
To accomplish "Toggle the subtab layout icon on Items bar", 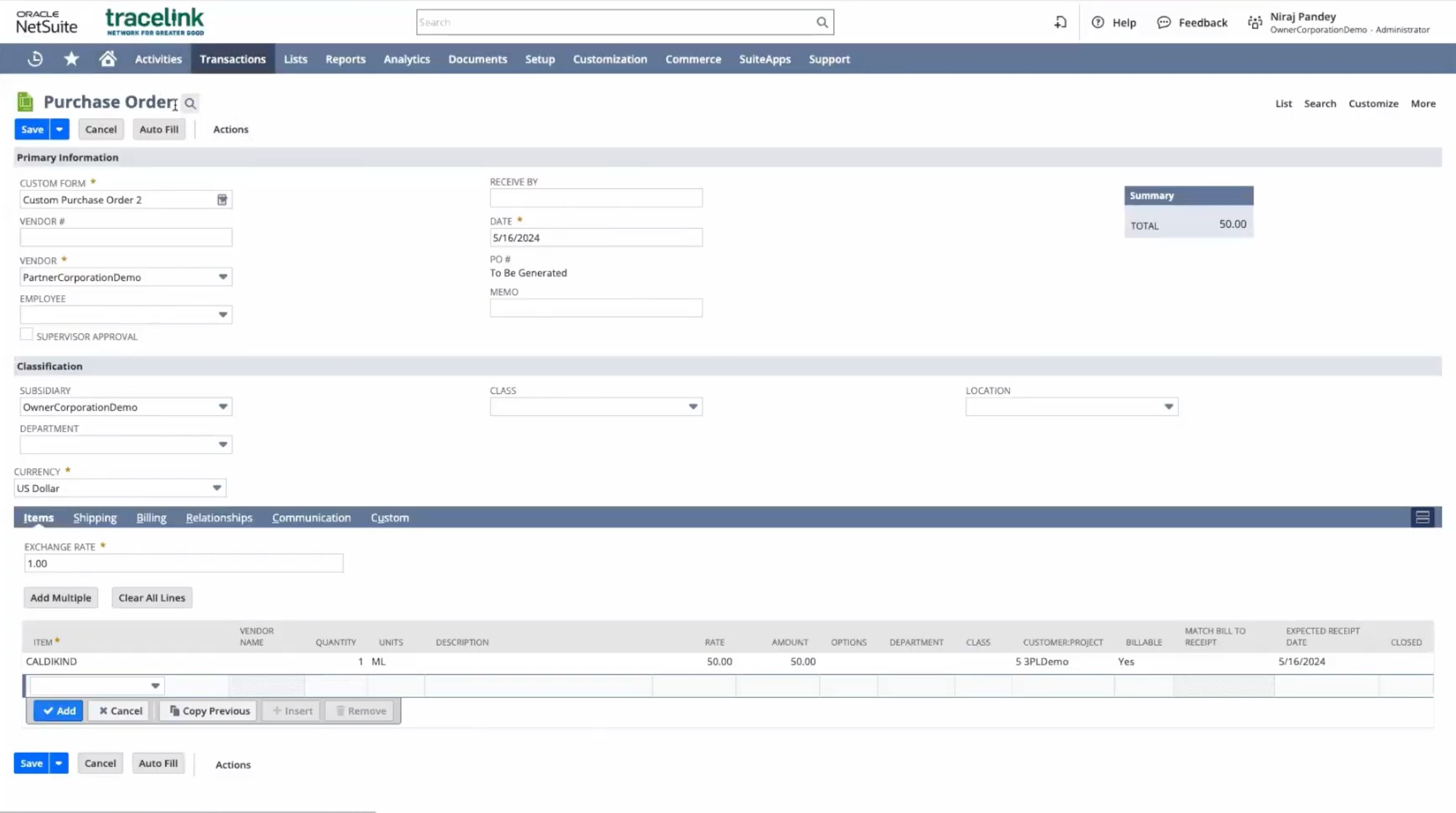I will click(1422, 518).
